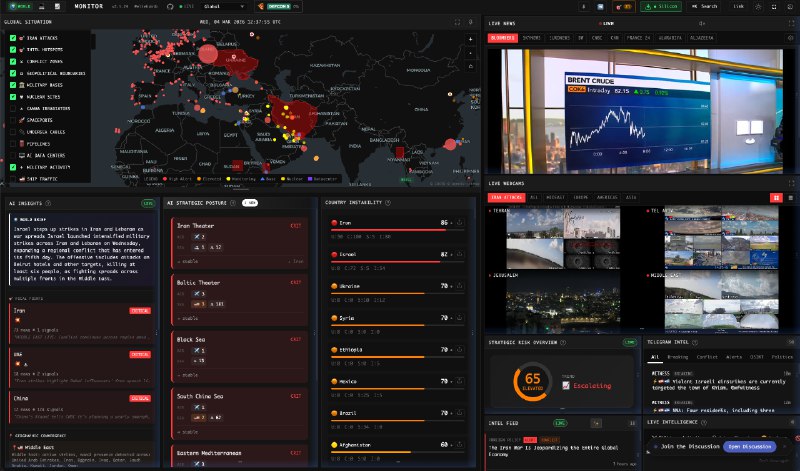The height and width of the screenshot is (471, 800).
Task: Click the download icon in top header
Action: (584, 7)
